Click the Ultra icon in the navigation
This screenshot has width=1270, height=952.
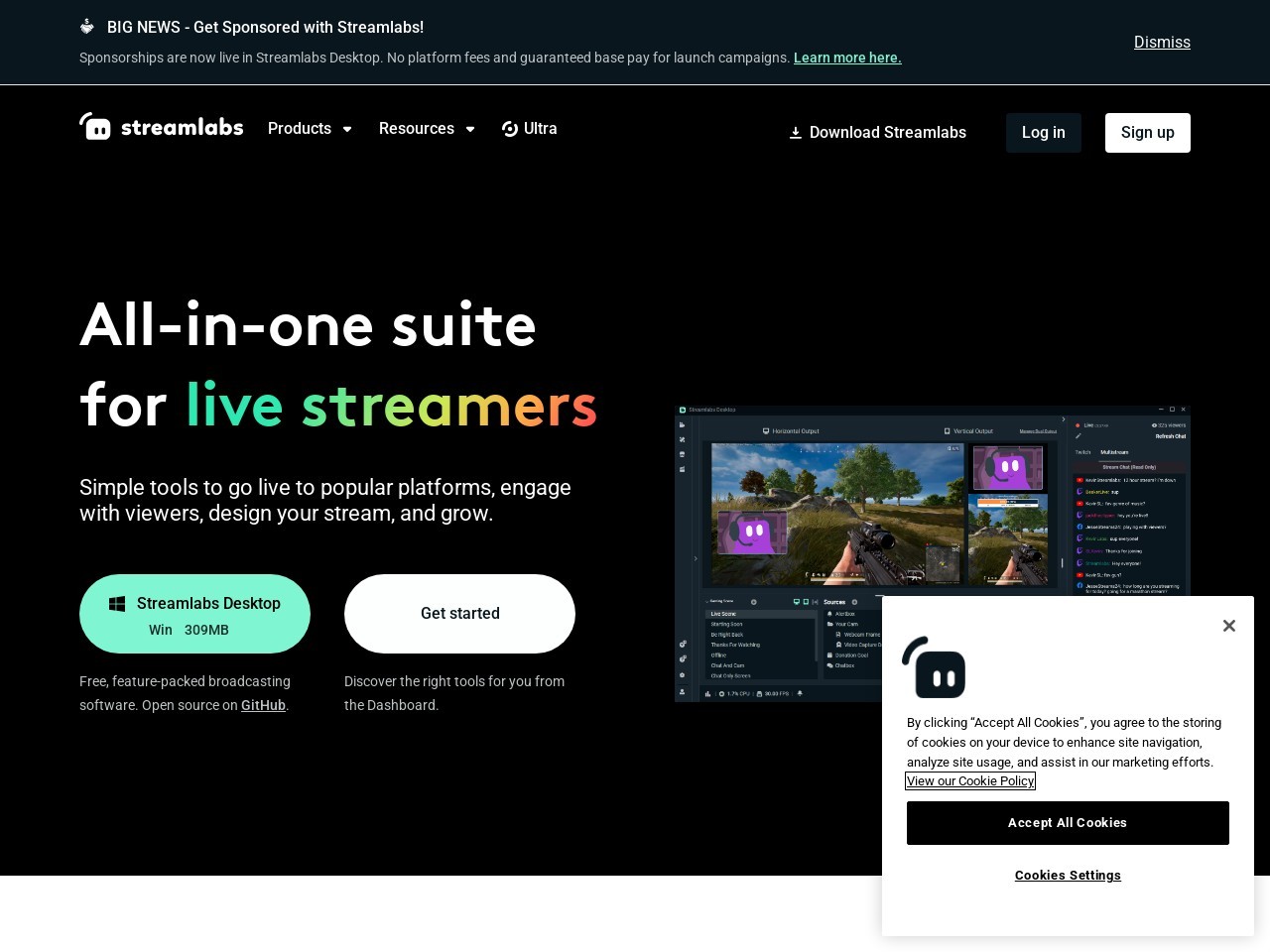pos(510,129)
